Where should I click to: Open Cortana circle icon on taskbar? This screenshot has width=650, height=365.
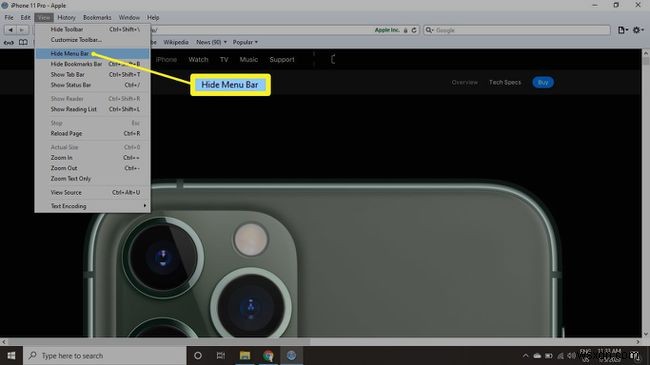tap(198, 355)
